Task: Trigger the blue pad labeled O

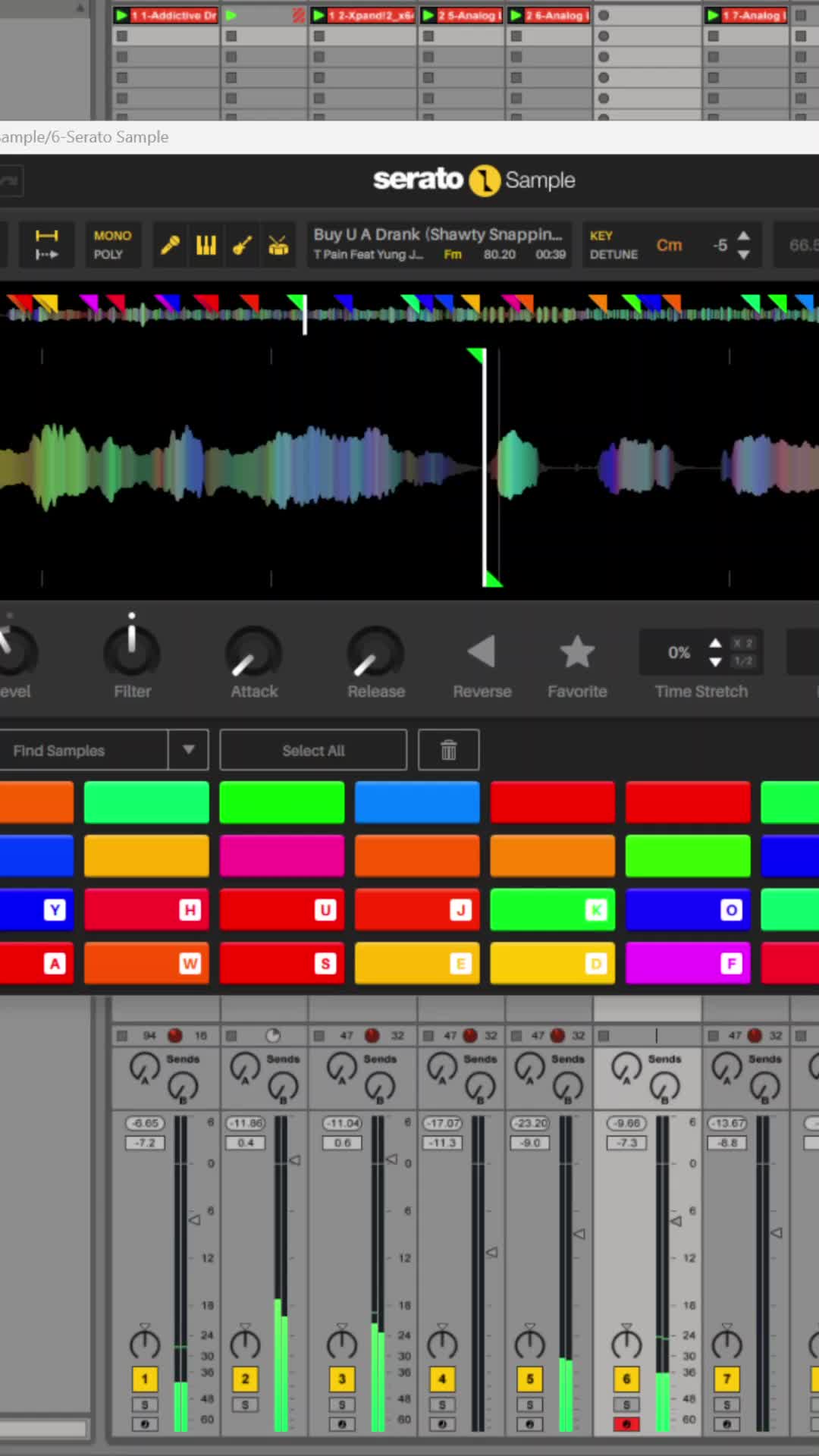Action: tap(688, 909)
